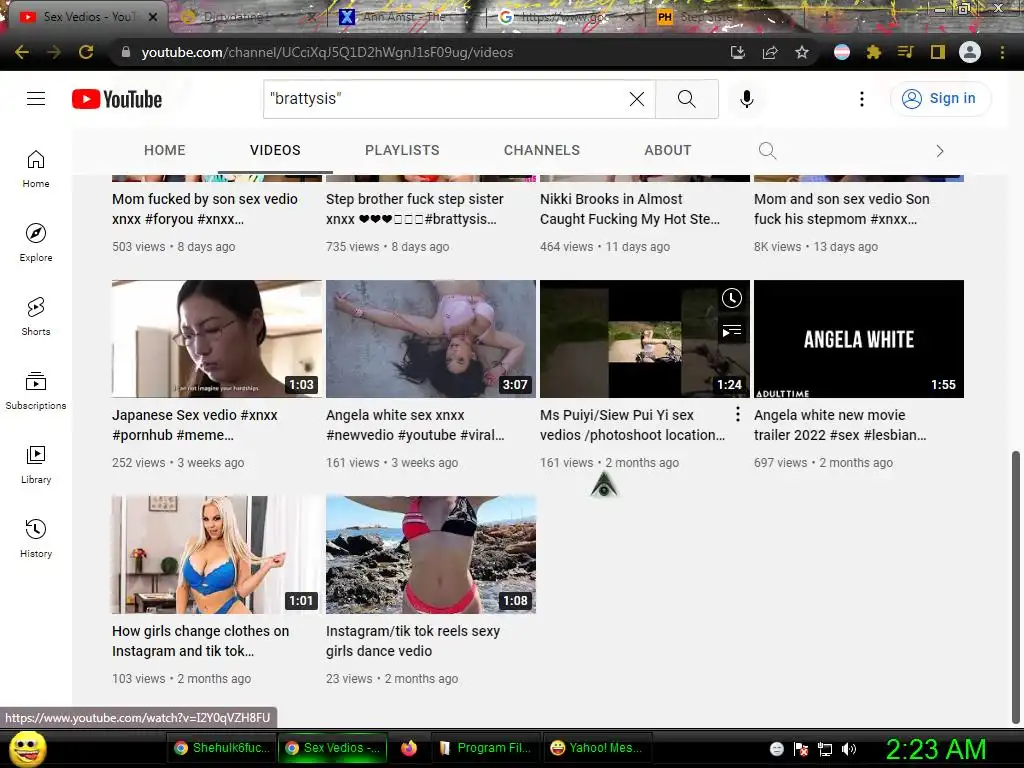Open the three-dot menu beside Ms Puiyi video

[x=737, y=414]
